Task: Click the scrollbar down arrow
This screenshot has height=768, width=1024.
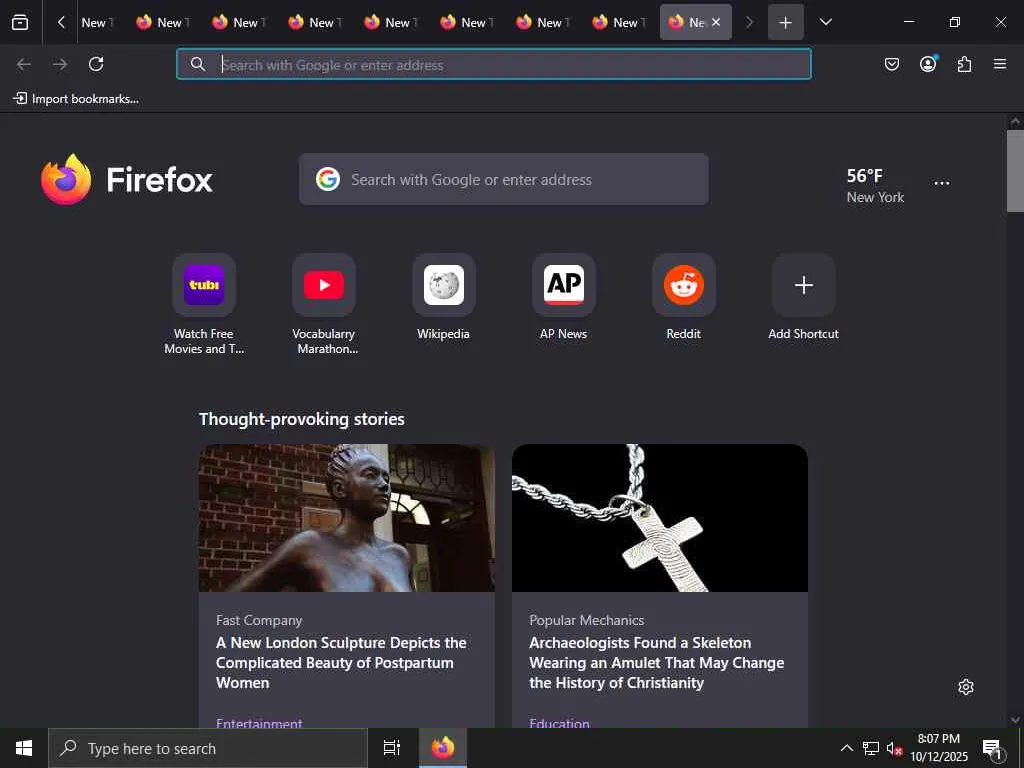Action: click(1015, 720)
